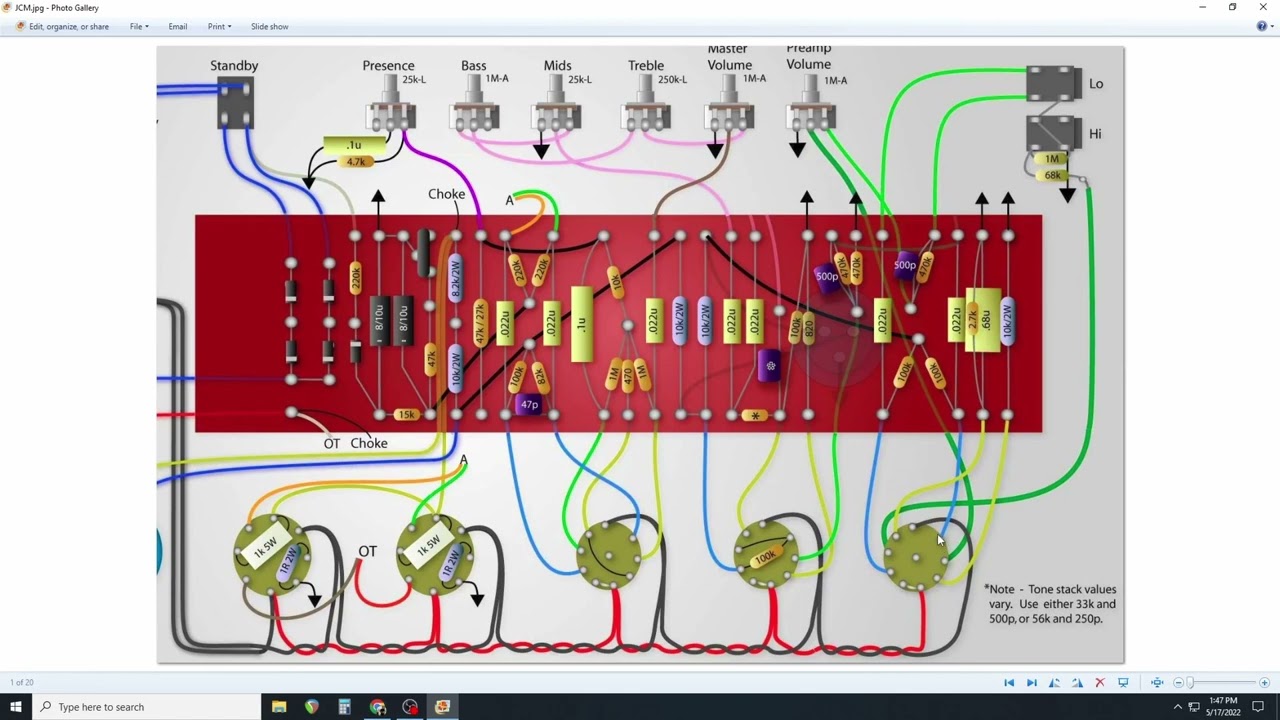This screenshot has height=720, width=1280.
Task: Go to the previous photo
Action: (x=1009, y=683)
